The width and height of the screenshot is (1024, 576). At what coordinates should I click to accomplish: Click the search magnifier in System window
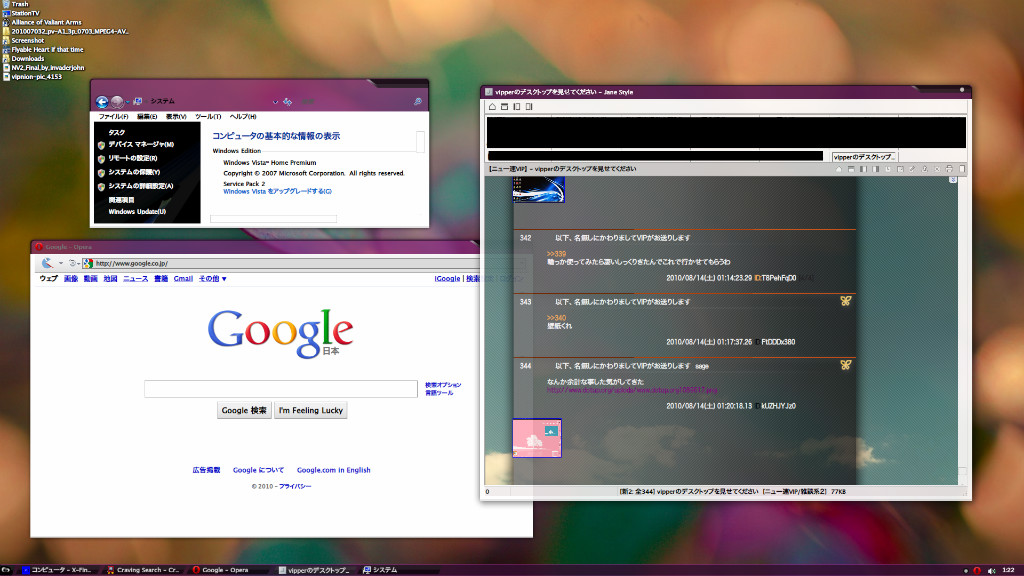417,102
